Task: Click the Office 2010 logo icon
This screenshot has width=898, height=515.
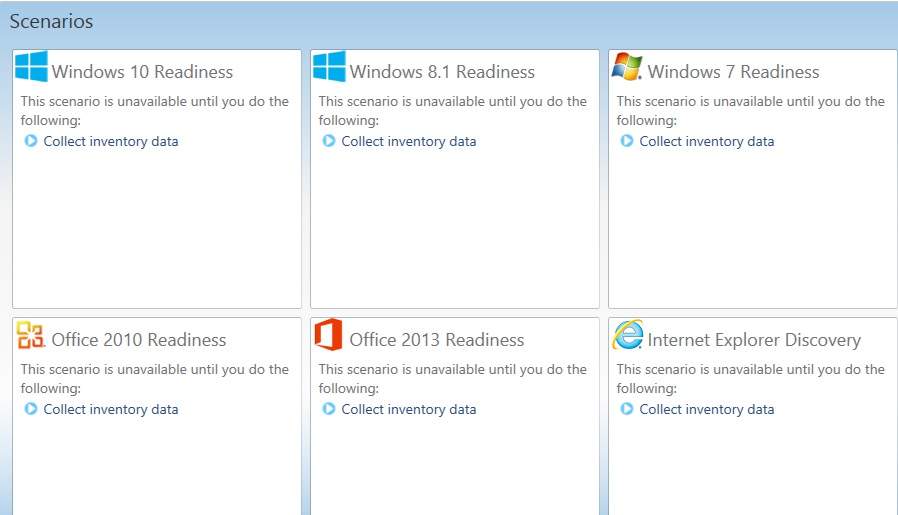Action: pos(31,336)
